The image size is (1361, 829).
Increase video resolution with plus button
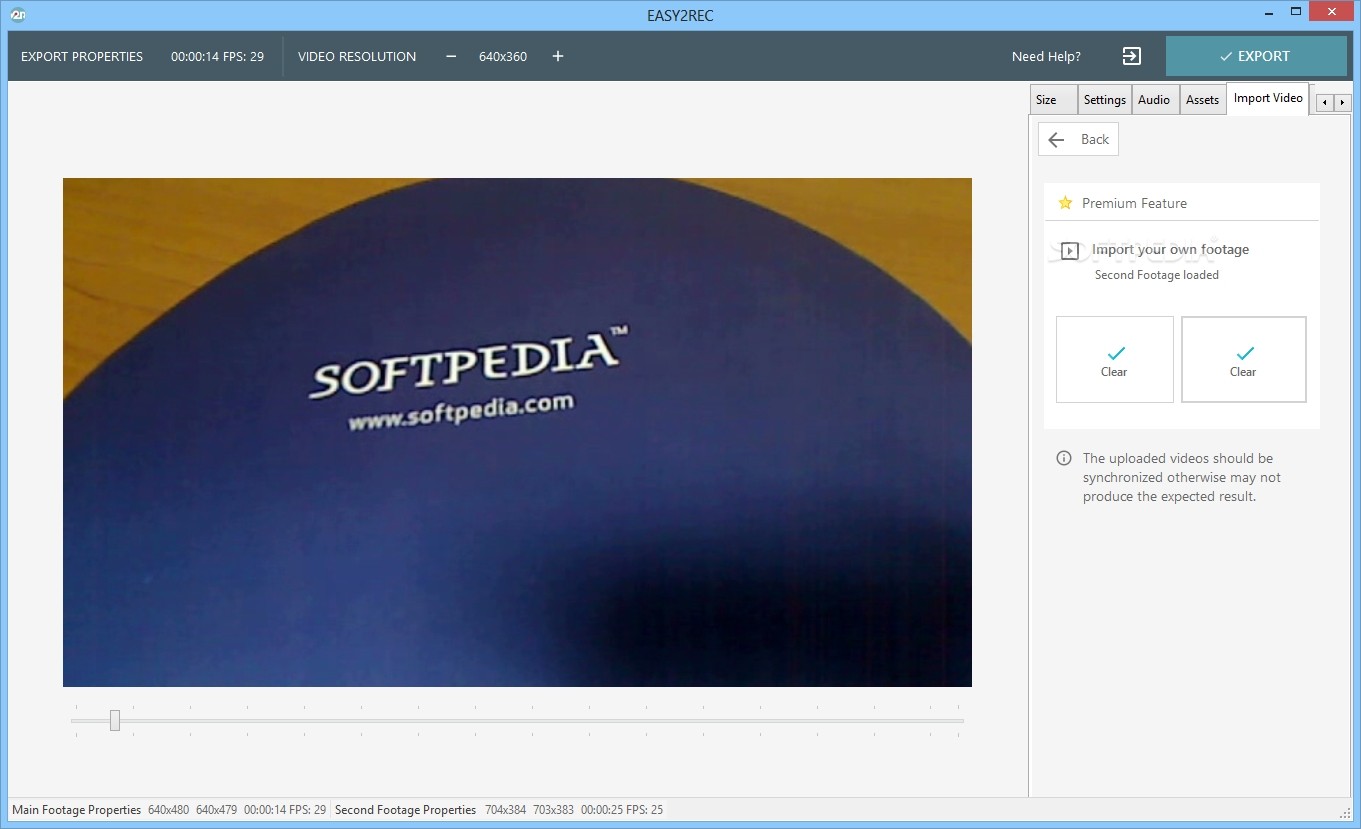[x=558, y=56]
